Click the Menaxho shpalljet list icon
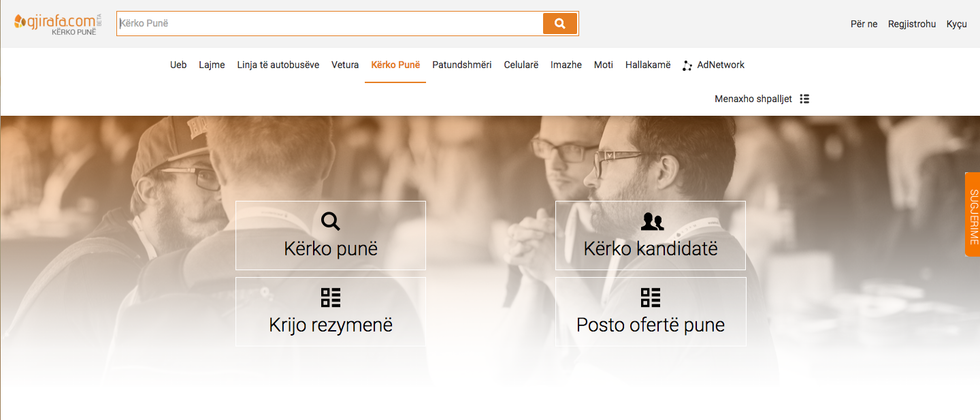Image resolution: width=980 pixels, height=420 pixels. click(804, 99)
